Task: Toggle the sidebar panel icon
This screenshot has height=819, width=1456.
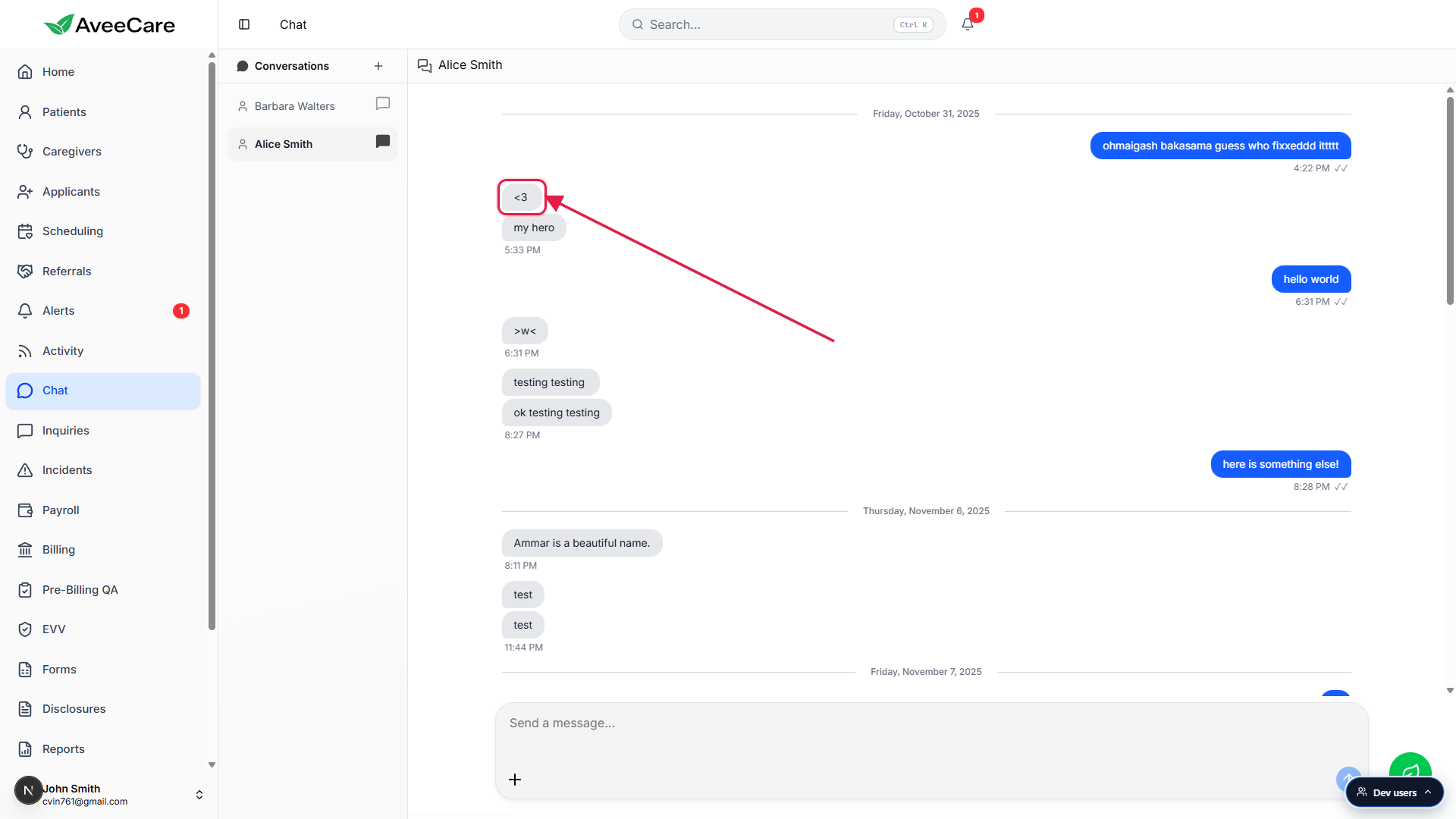Action: [x=244, y=24]
